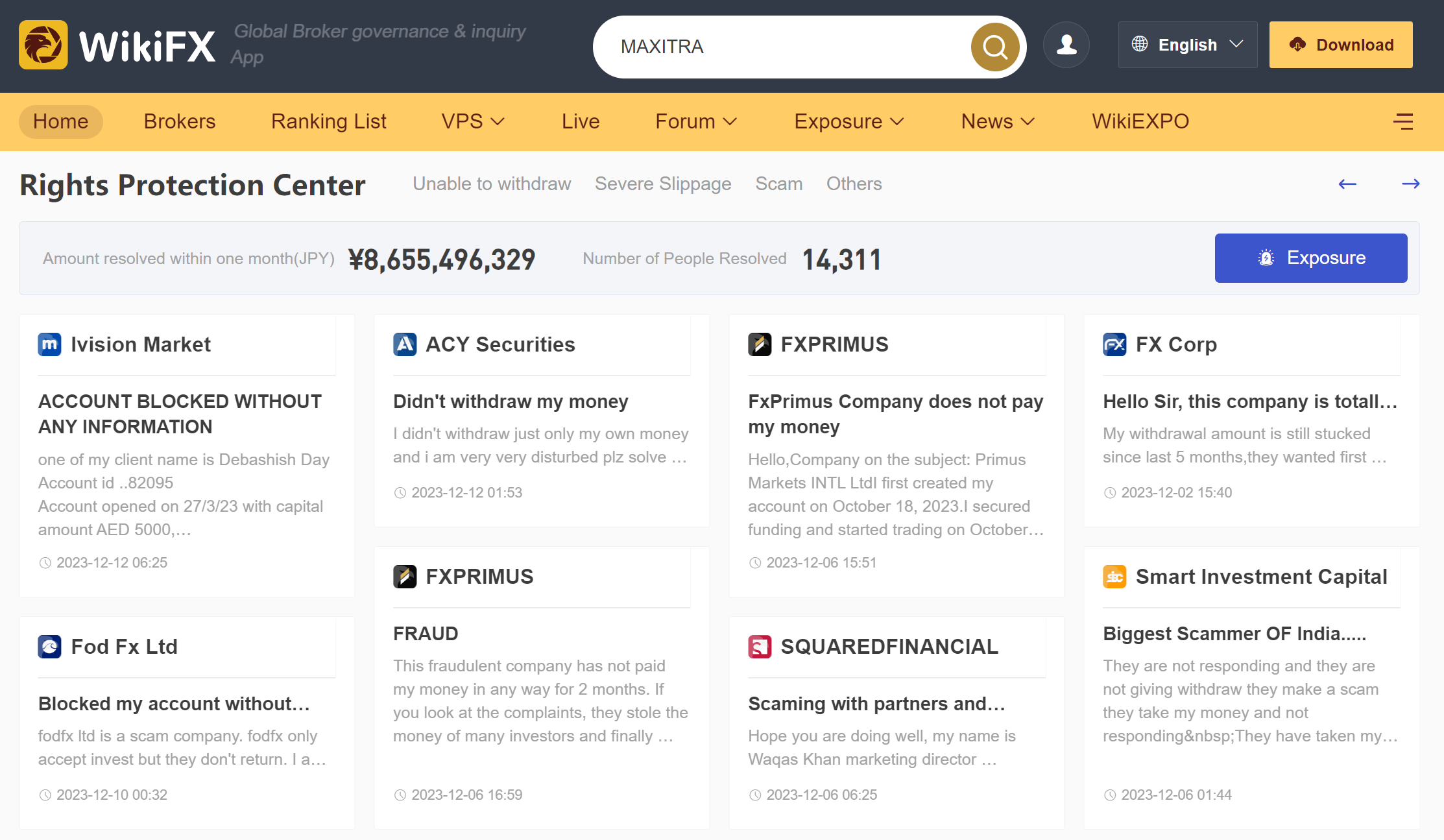Screen dimensions: 1444x840
Task: Filter complaints by Scam
Action: 778,184
